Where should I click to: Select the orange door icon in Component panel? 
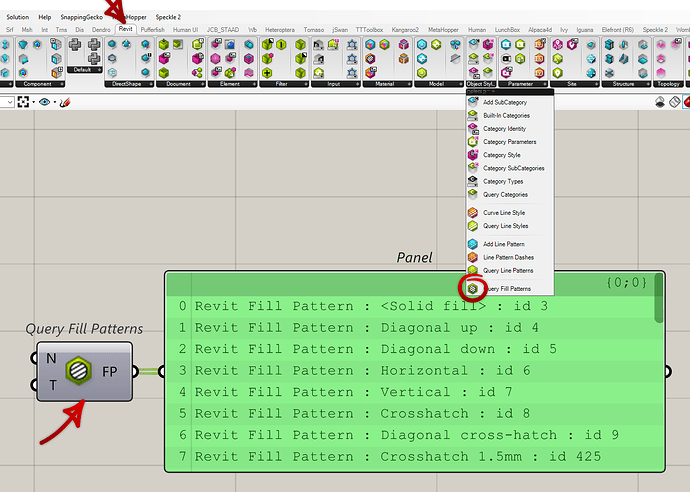[56, 73]
